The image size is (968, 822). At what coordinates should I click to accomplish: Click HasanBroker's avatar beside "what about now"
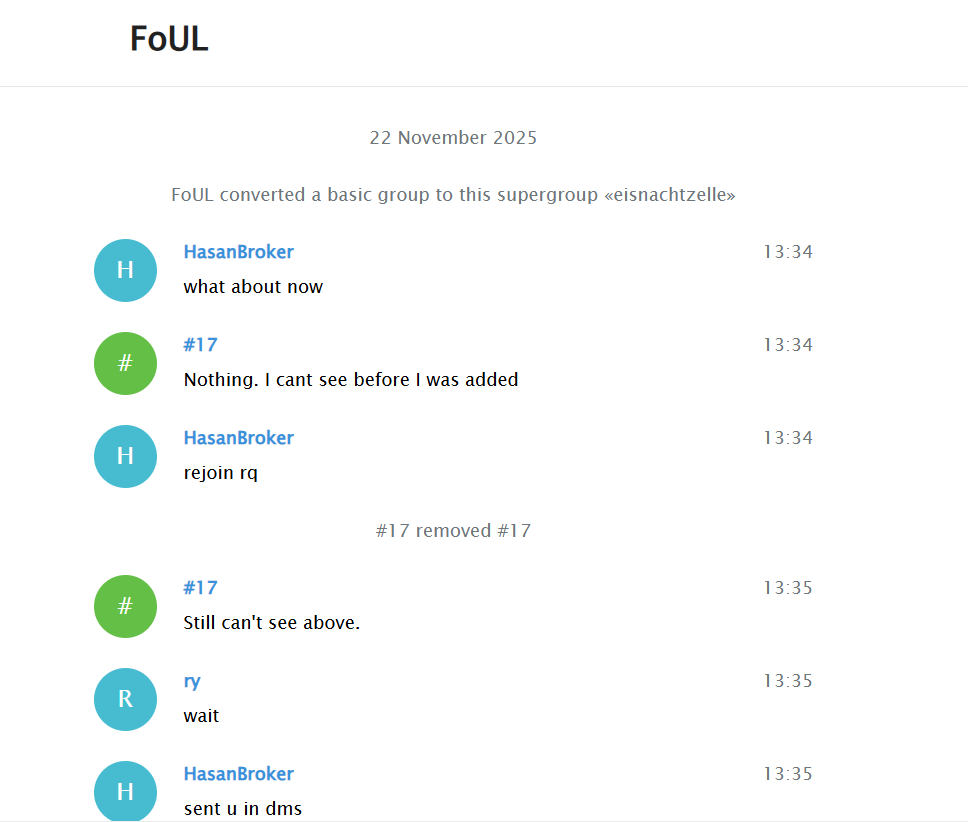(x=125, y=270)
